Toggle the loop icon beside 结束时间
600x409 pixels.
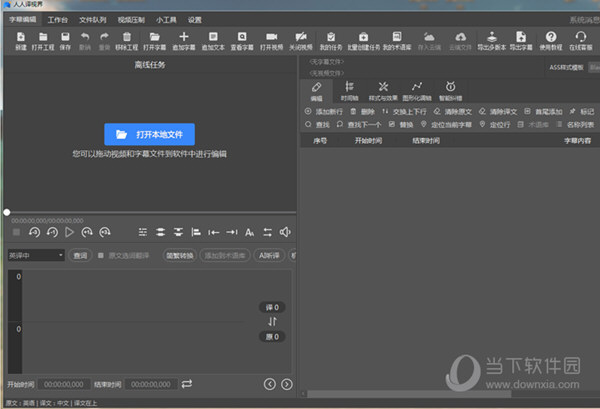187,384
